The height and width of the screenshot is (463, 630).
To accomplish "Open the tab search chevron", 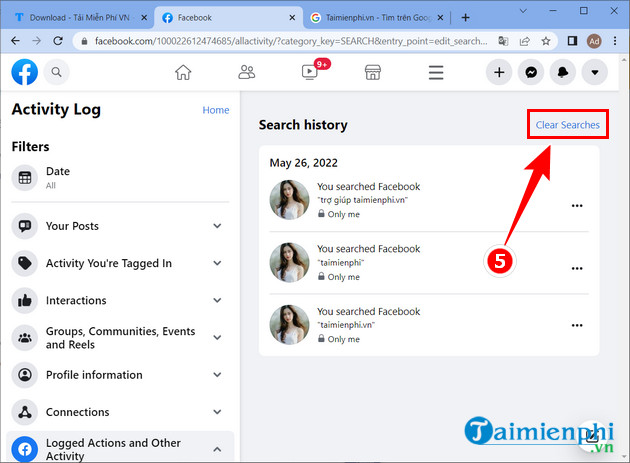I will click(523, 11).
